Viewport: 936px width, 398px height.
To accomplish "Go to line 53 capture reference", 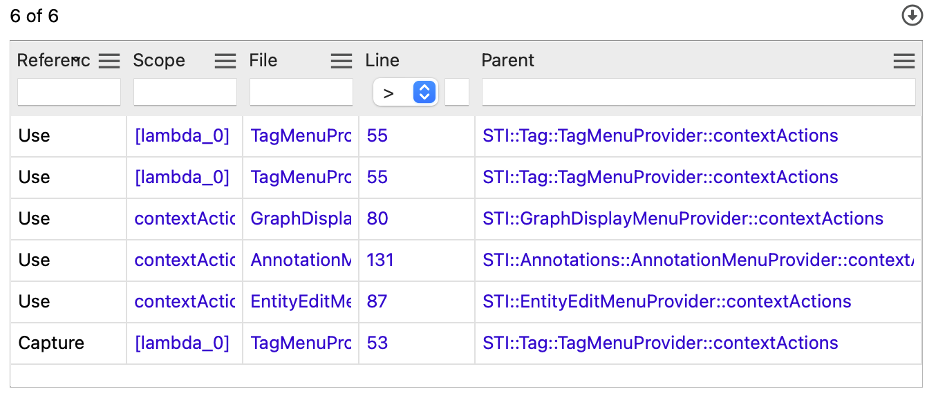I will 377,343.
